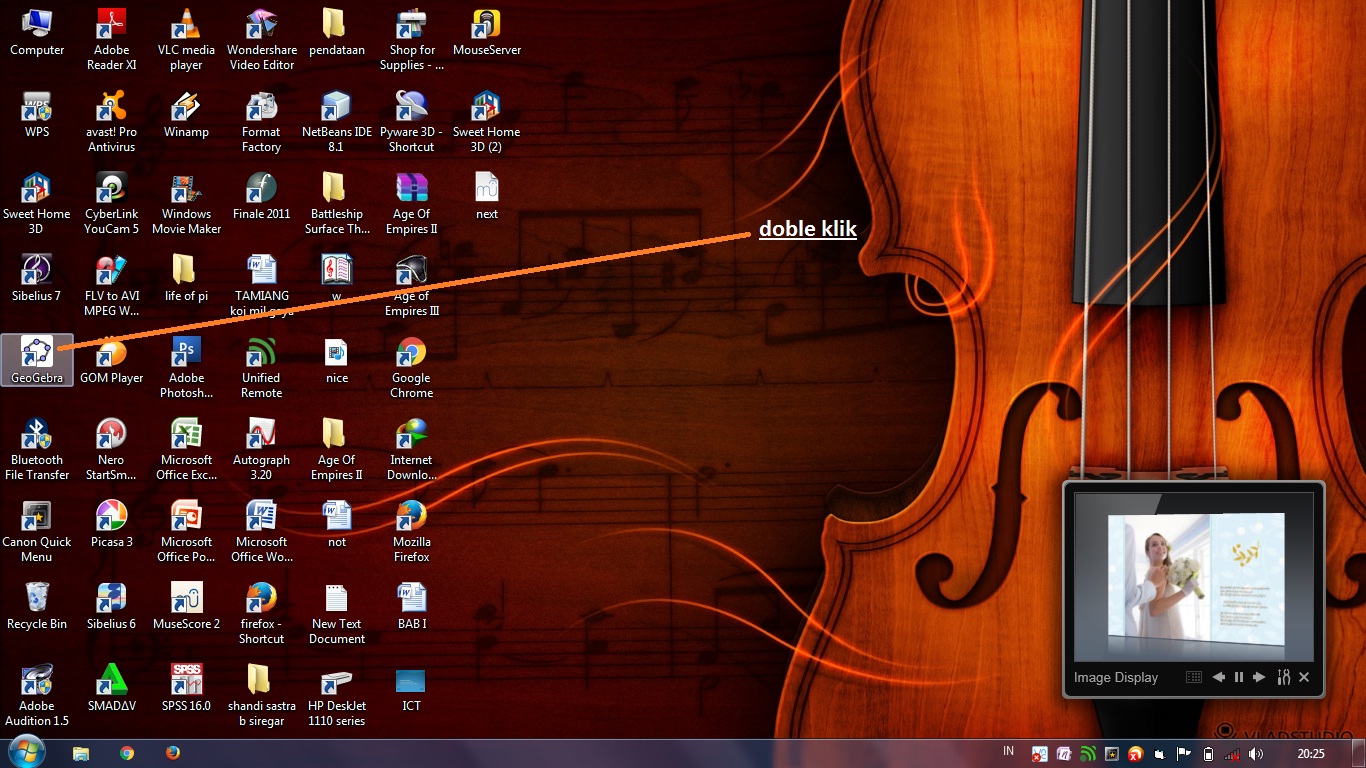Open the battery status tray icon
The image size is (1366, 768).
[1208, 754]
